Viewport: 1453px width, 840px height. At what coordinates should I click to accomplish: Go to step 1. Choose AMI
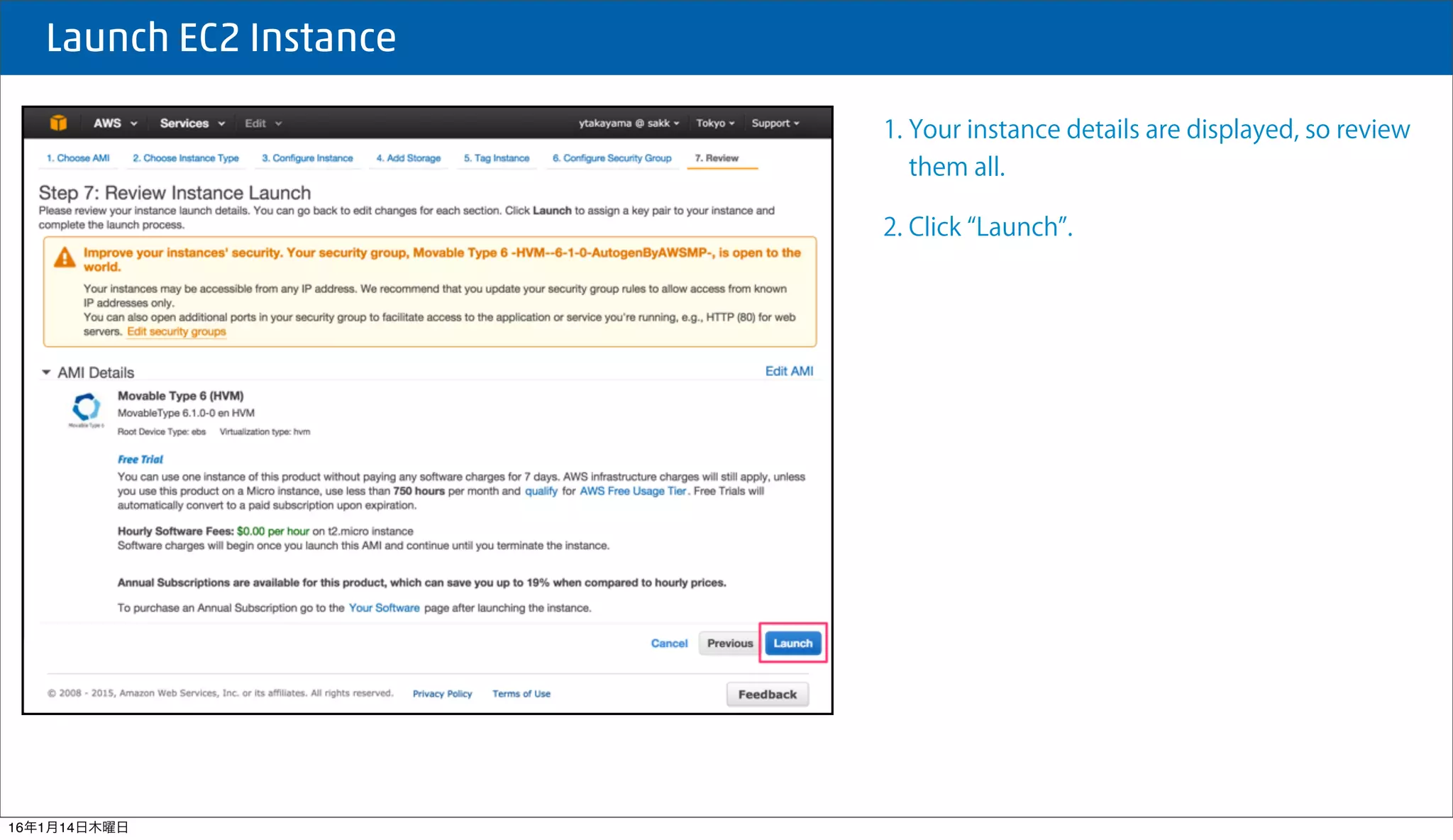tap(78, 158)
